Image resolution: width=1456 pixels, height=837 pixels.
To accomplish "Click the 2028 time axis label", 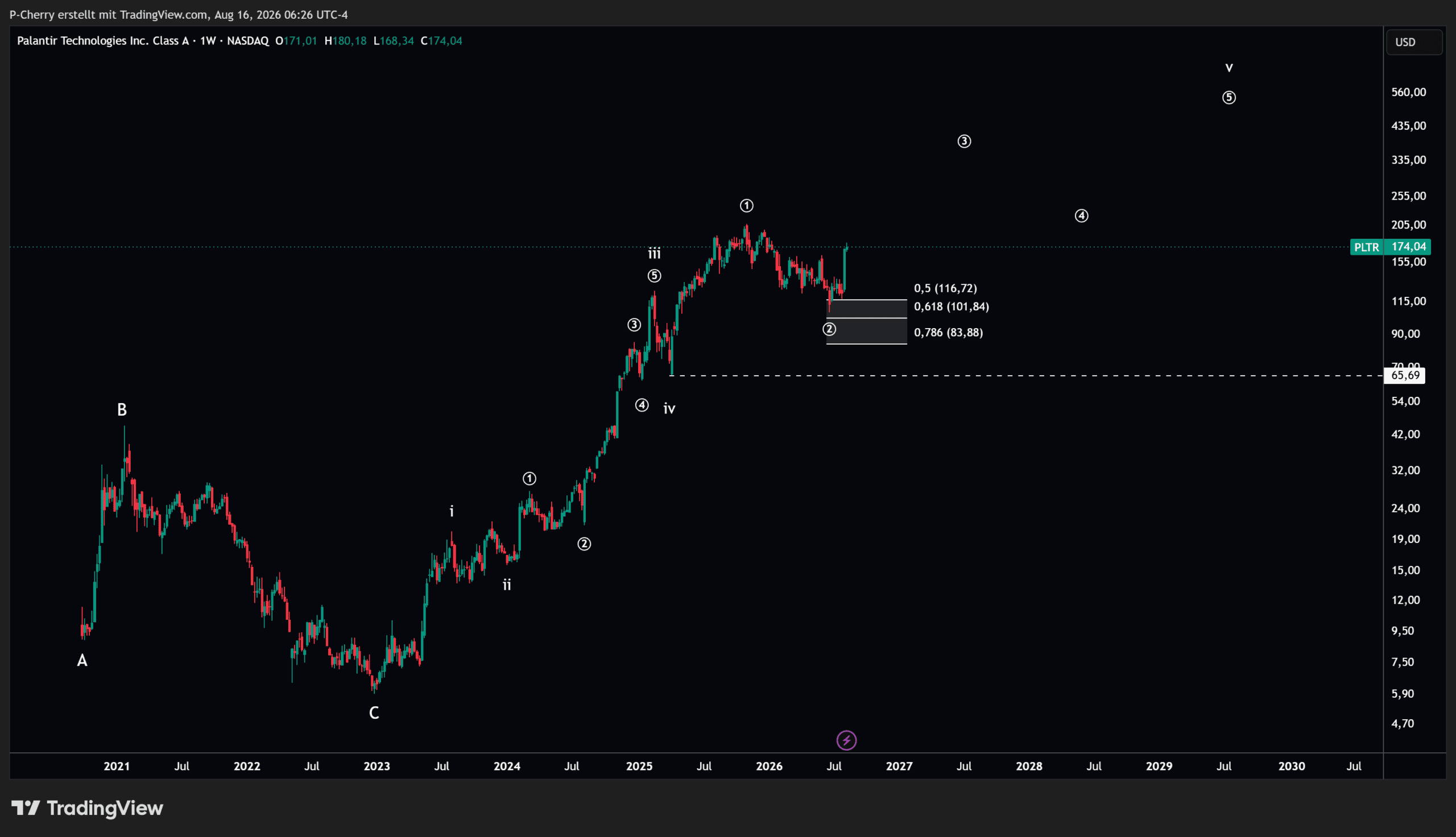I will coord(1029,766).
